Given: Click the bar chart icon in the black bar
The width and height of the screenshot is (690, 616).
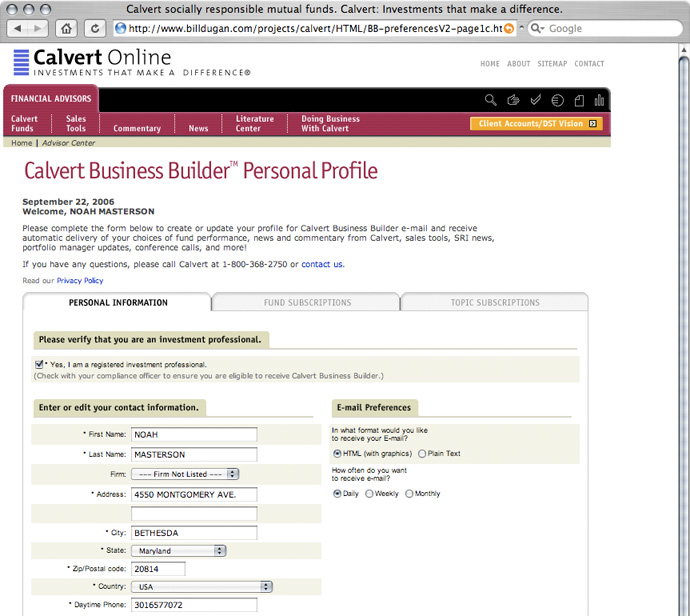Looking at the screenshot, I should coord(599,100).
